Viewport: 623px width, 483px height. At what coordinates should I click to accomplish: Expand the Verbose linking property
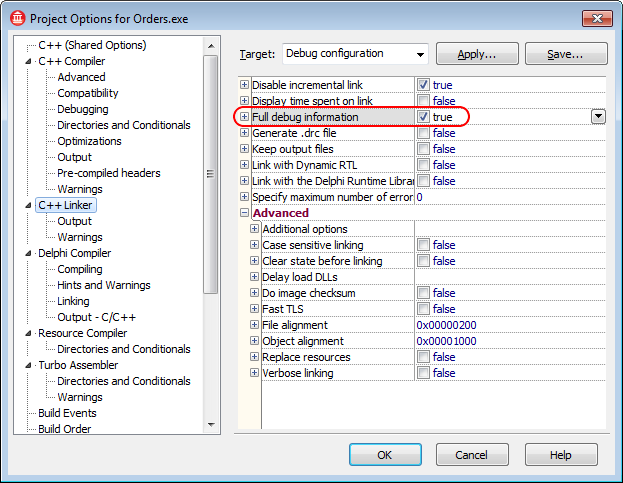pos(255,373)
